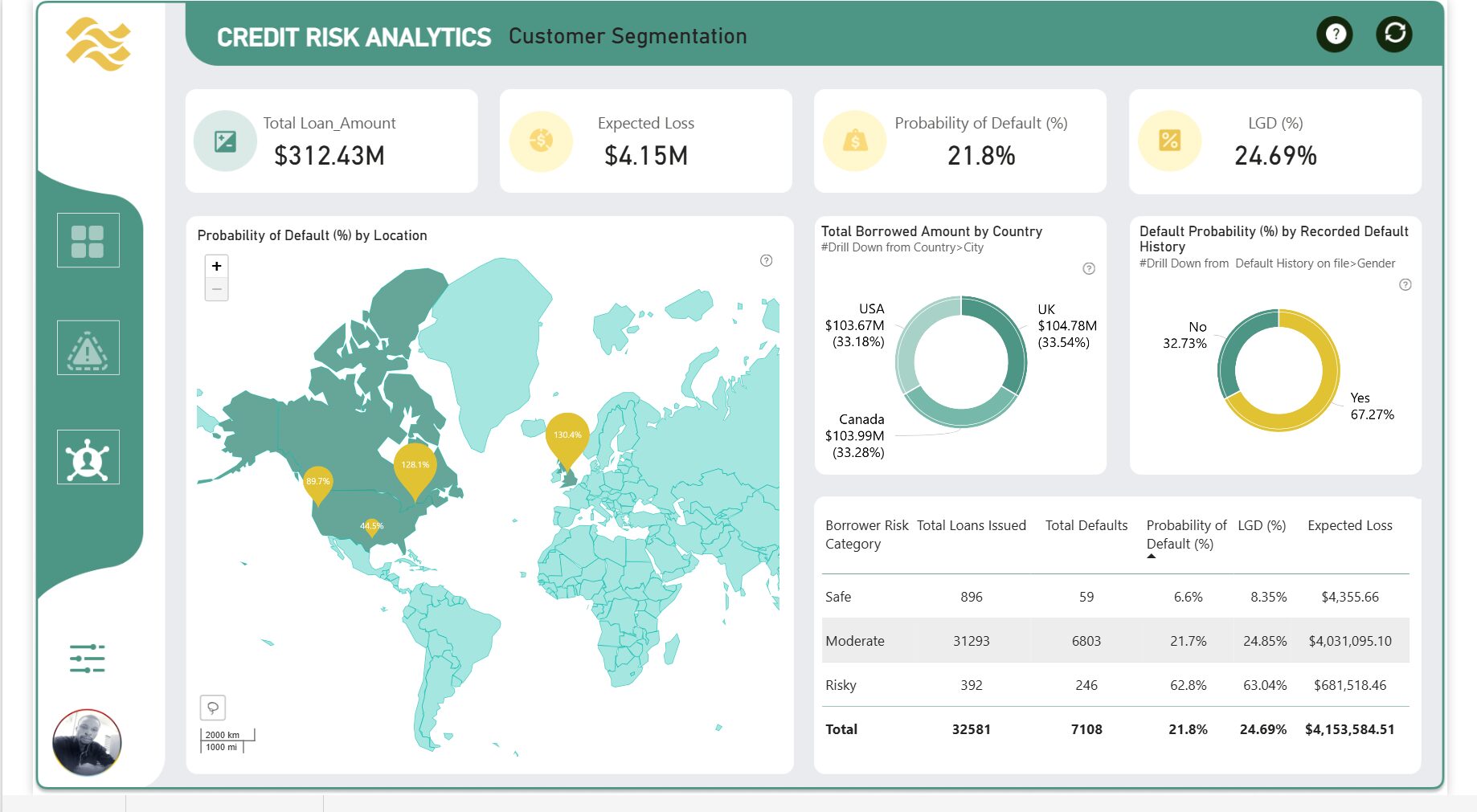Click the refresh icon in header
Viewport: 1477px width, 812px height.
(1394, 34)
